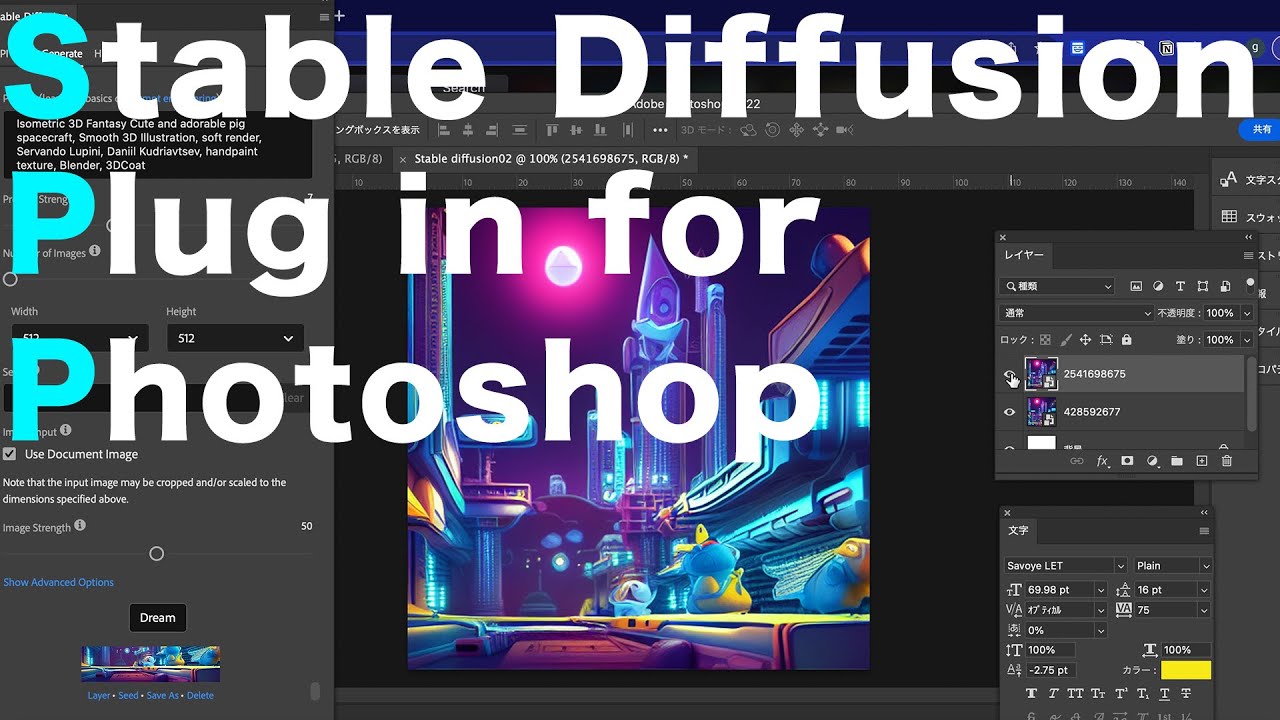Apply faux italic in Character panel
Screen dimensions: 1280x720
[x=1054, y=694]
